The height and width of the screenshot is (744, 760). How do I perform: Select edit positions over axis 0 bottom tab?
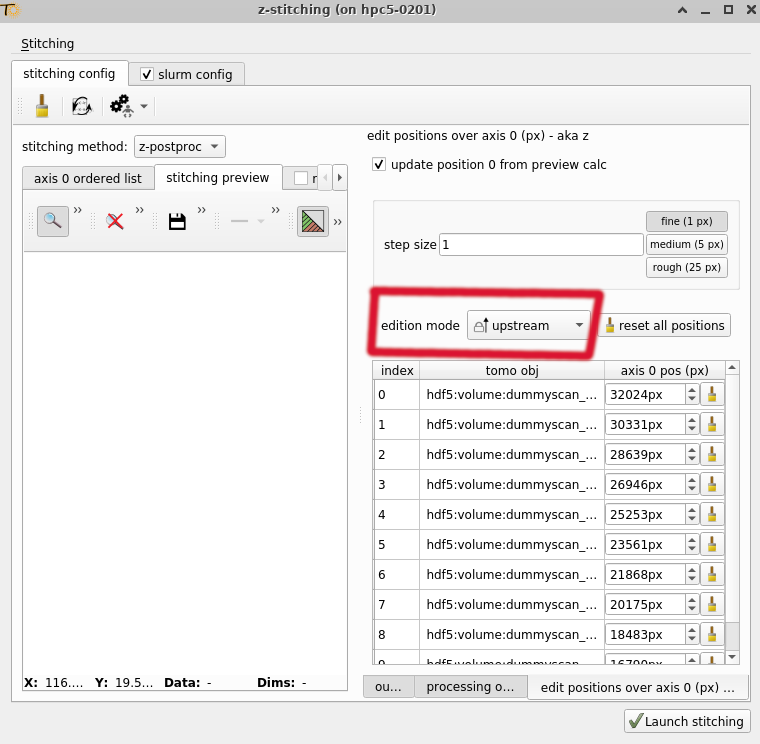pyautogui.click(x=637, y=687)
